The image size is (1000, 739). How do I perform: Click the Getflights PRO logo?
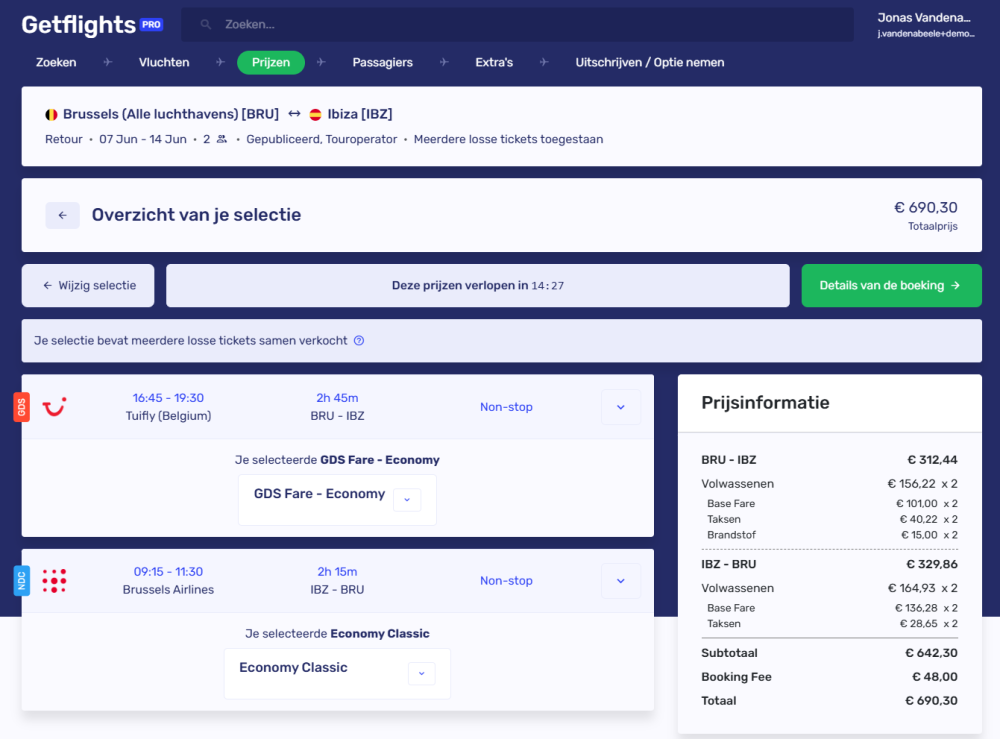point(91,24)
